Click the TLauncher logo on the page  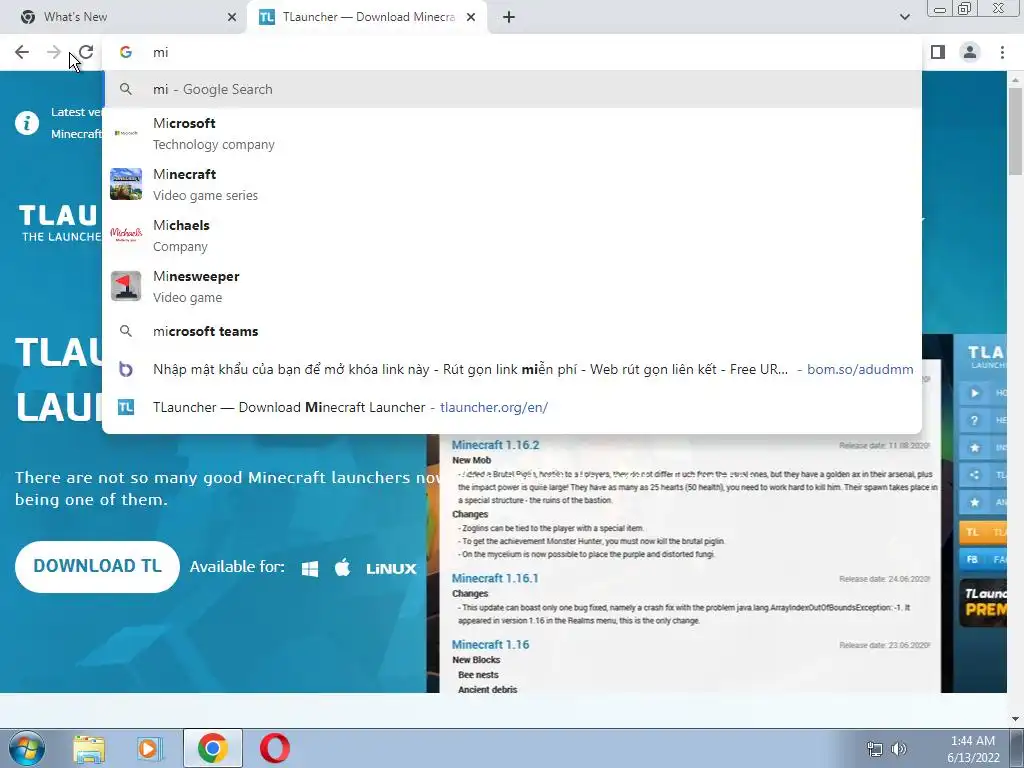tap(59, 223)
